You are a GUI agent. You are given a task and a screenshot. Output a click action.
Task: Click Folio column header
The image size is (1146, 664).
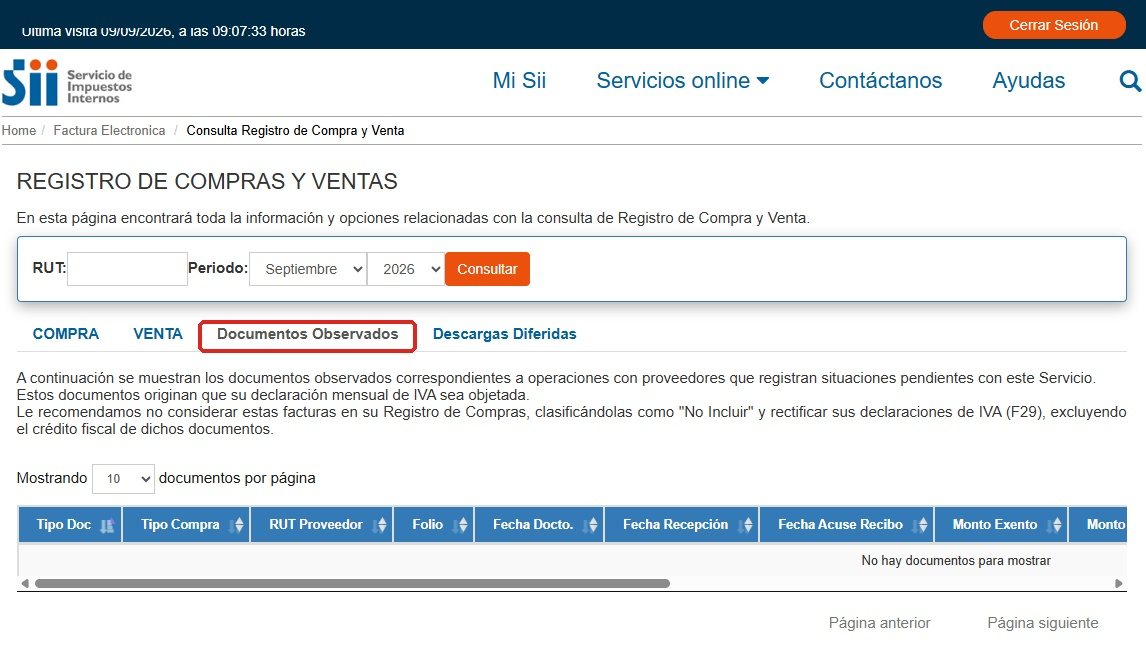(434, 524)
